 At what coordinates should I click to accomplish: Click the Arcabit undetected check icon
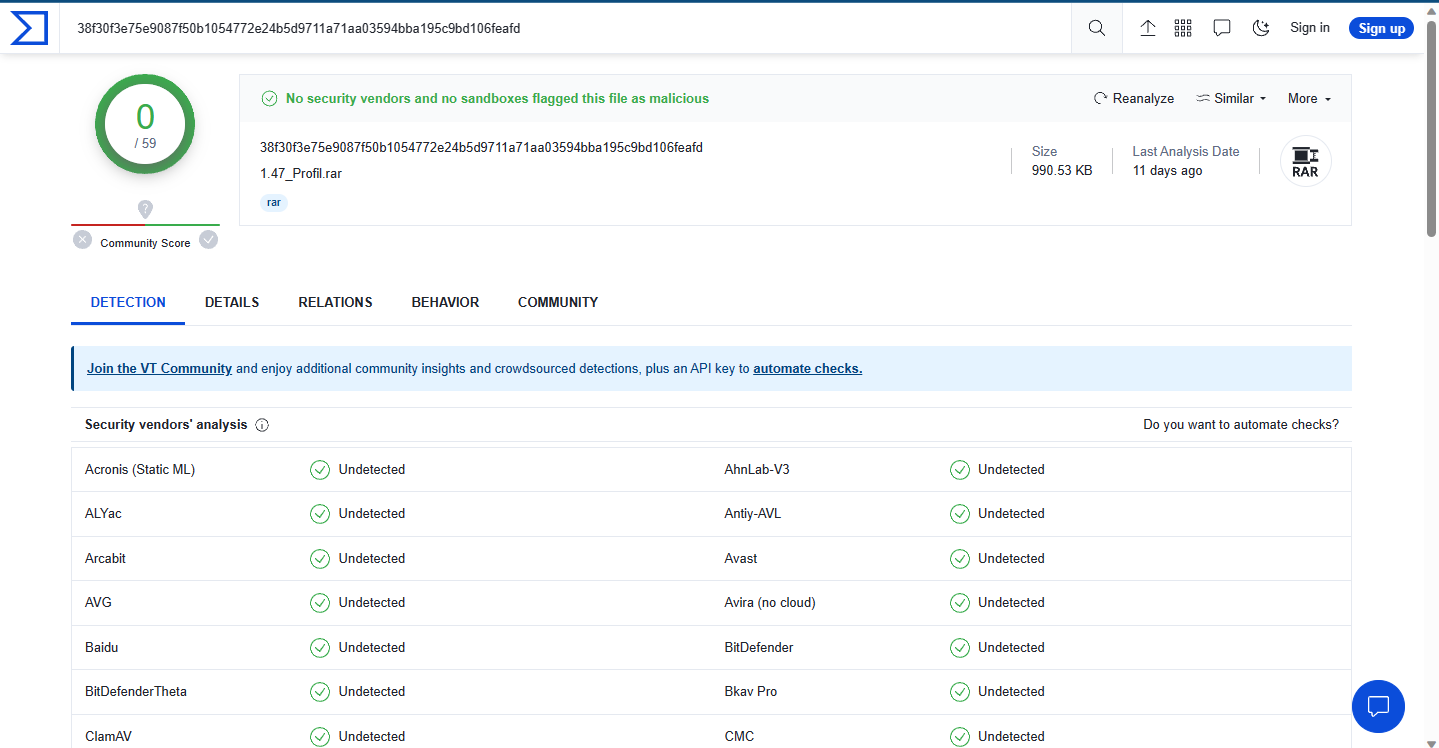click(x=320, y=558)
